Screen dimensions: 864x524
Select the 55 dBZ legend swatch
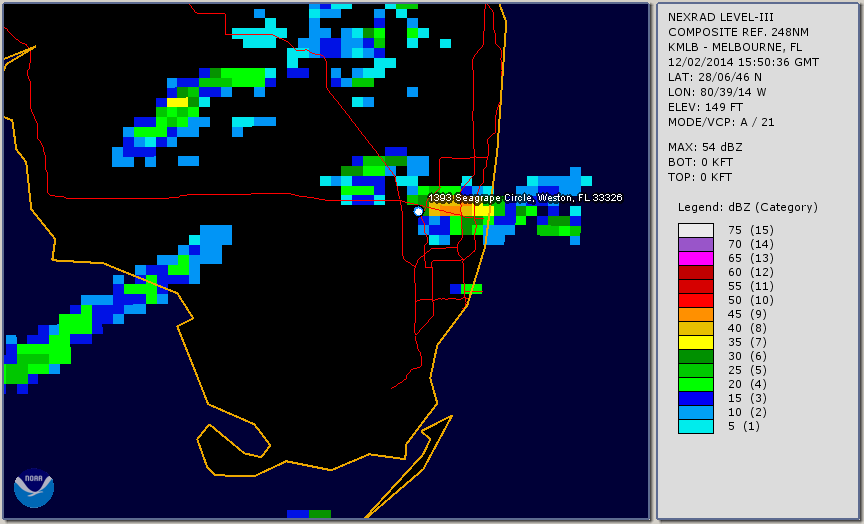coord(695,287)
